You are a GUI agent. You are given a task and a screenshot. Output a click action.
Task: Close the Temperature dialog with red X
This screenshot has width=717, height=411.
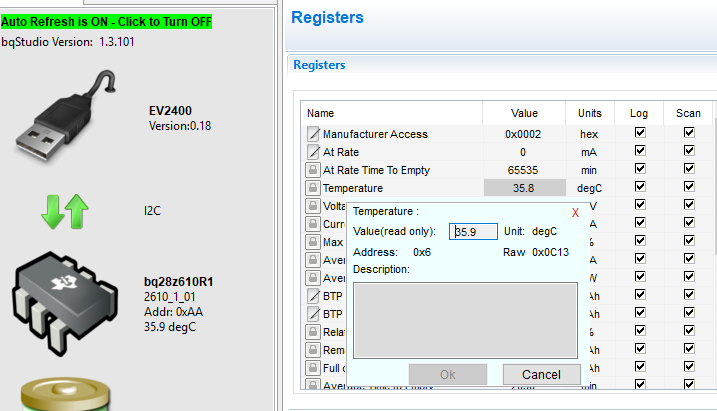(x=575, y=212)
